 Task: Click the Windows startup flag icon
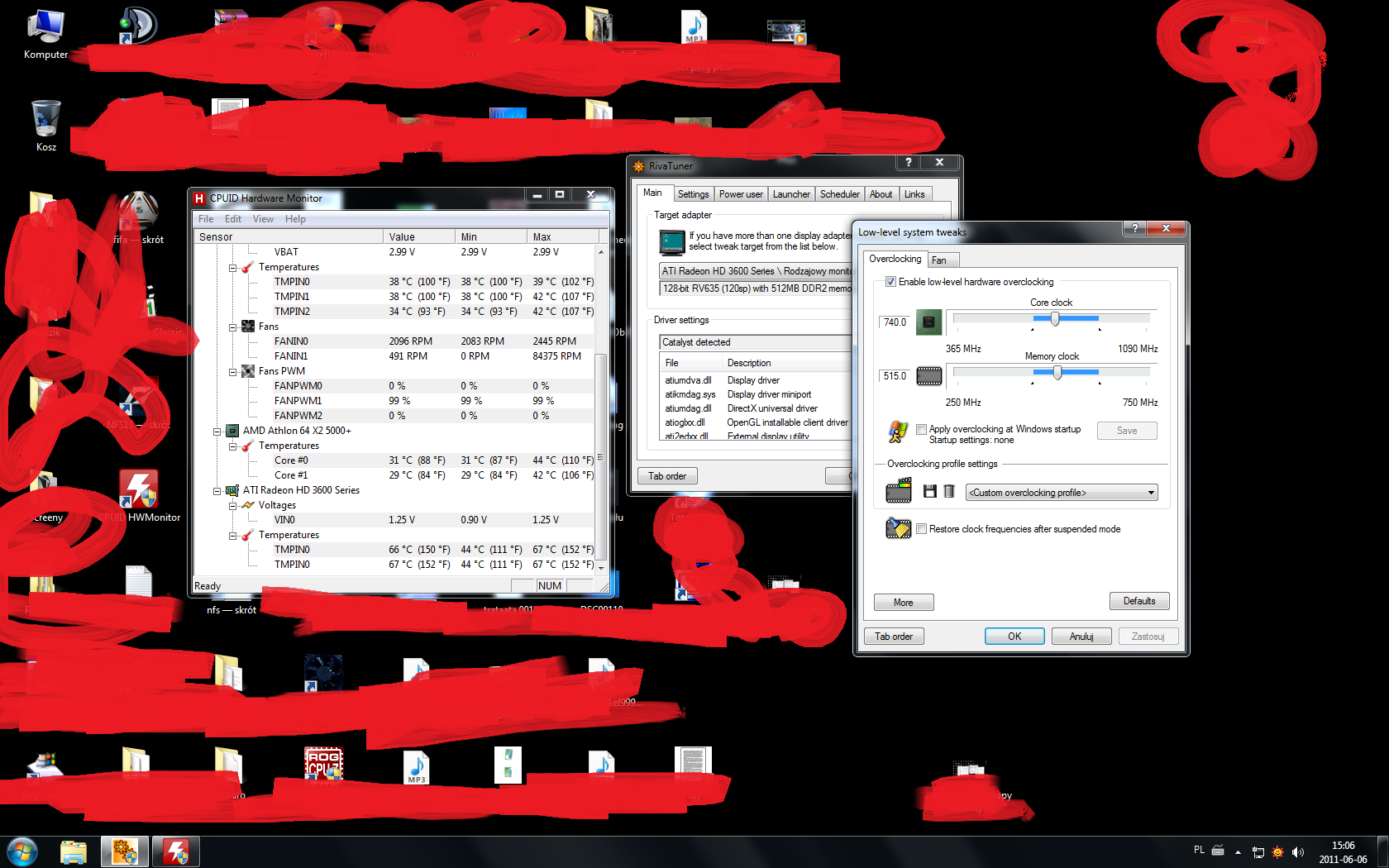[x=898, y=432]
